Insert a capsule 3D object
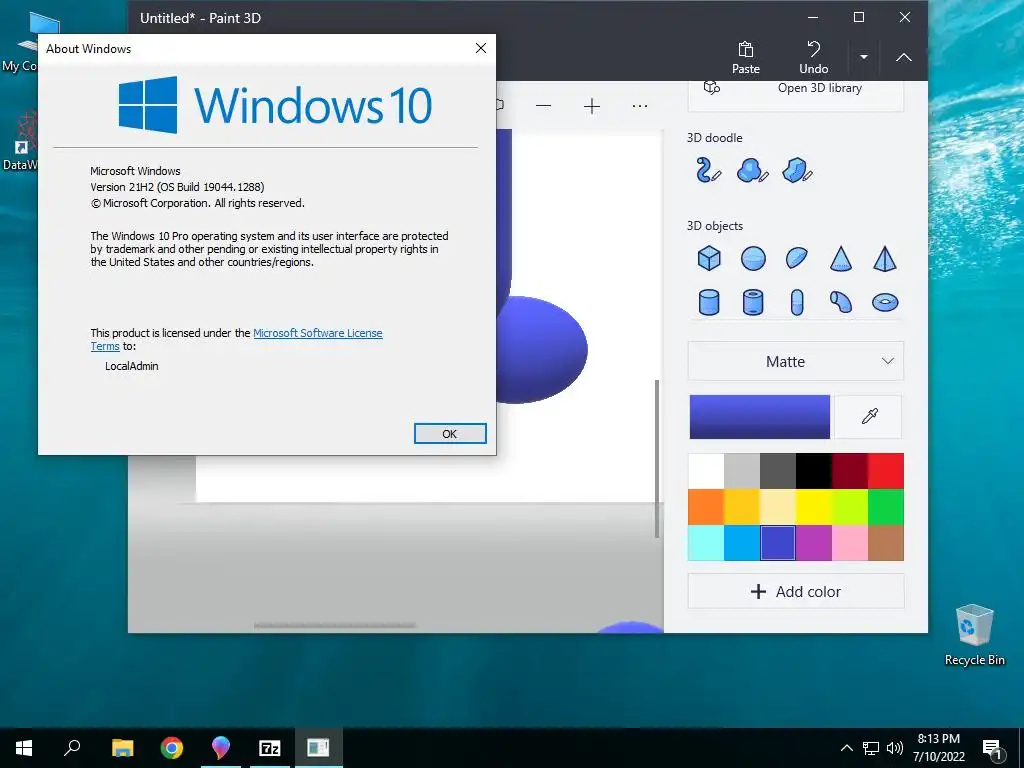The width and height of the screenshot is (1024, 768). click(797, 302)
